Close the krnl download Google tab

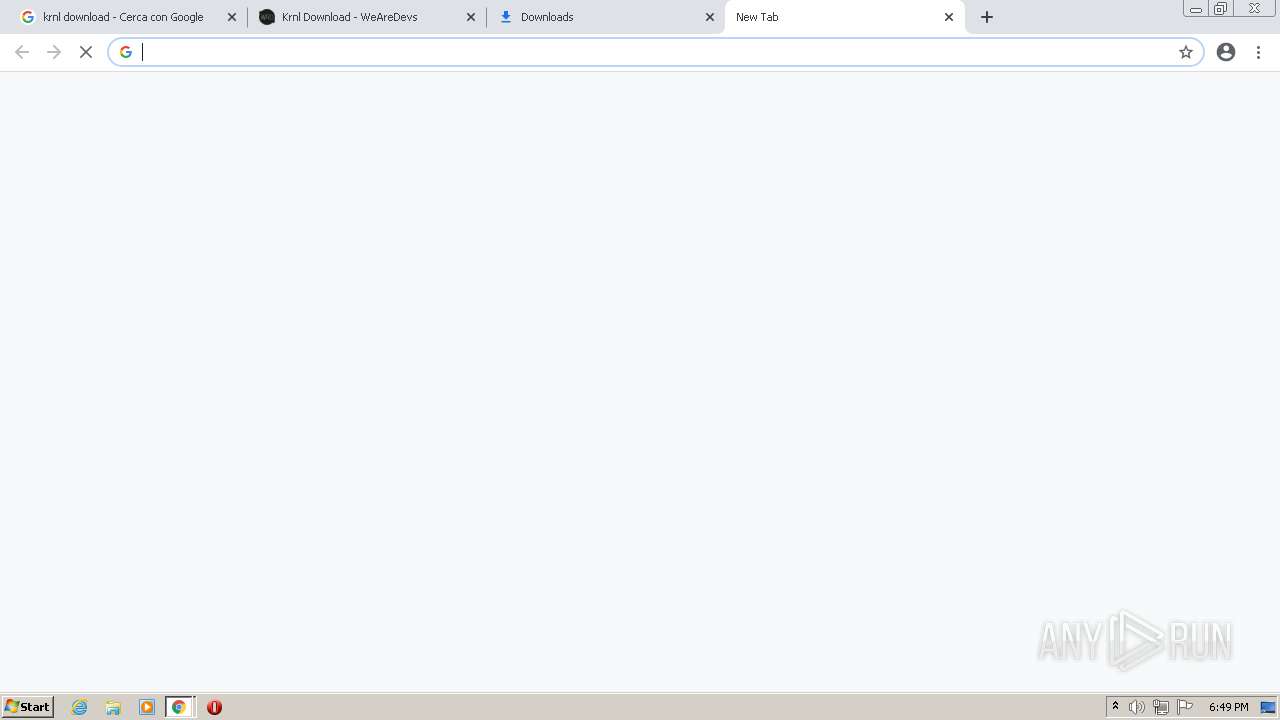[x=232, y=17]
